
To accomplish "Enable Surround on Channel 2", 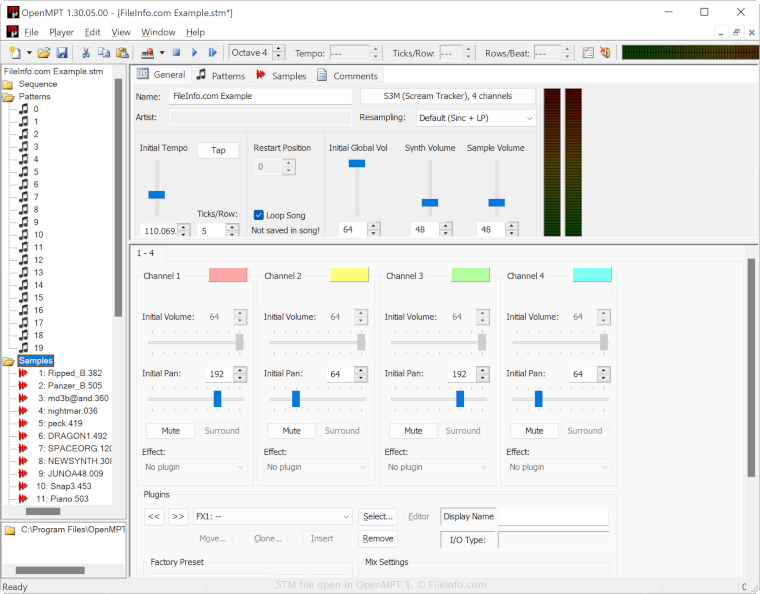I will (x=341, y=431).
